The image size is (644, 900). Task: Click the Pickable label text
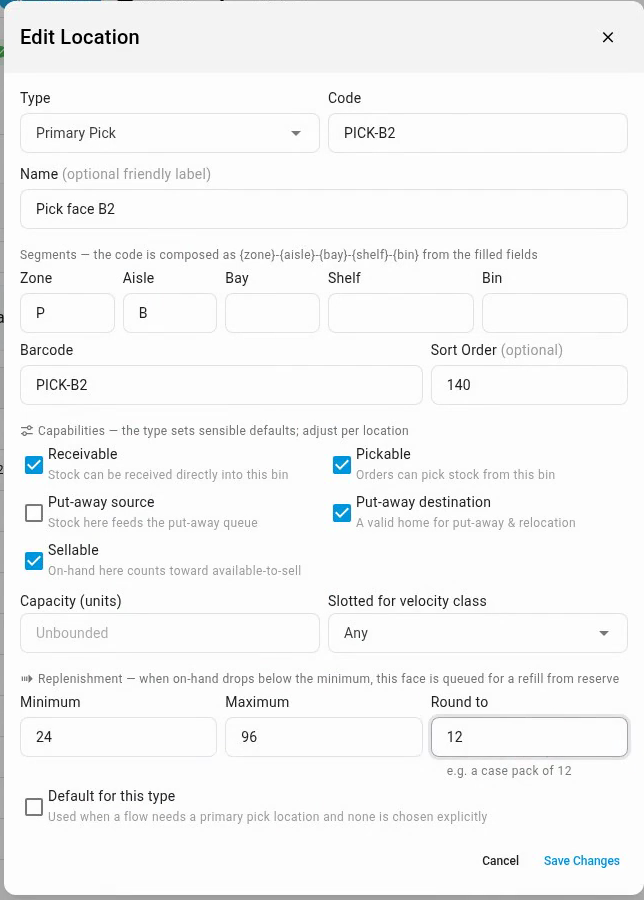(x=383, y=454)
